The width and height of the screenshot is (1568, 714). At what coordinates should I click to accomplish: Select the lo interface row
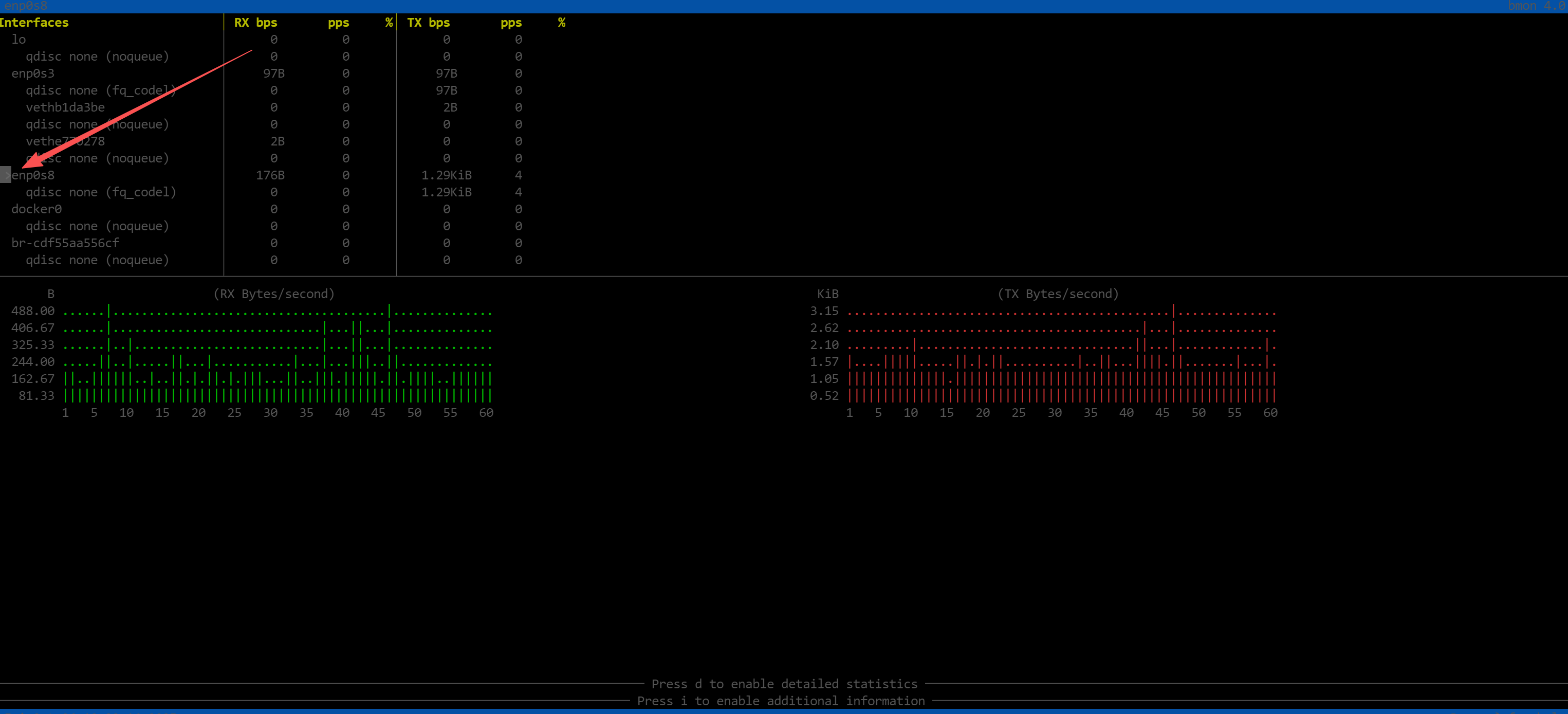[x=19, y=40]
